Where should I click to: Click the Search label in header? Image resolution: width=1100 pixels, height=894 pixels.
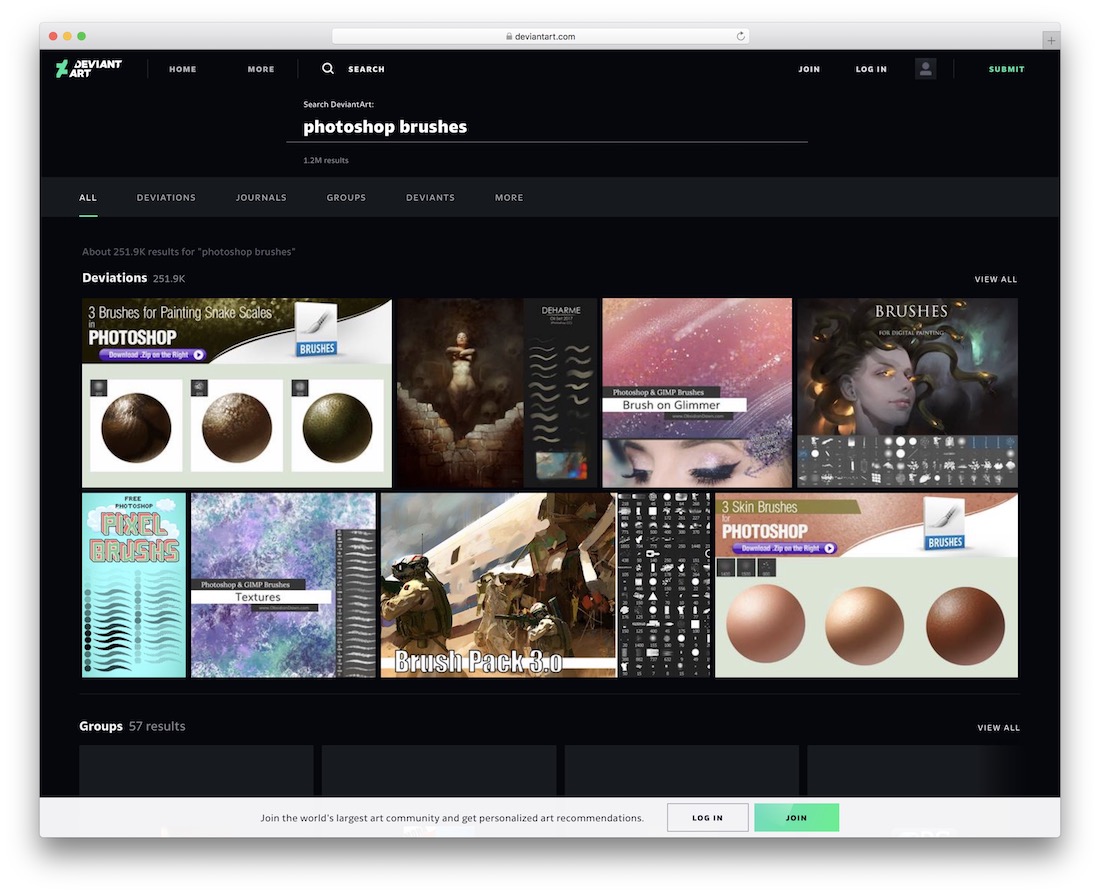coord(366,69)
